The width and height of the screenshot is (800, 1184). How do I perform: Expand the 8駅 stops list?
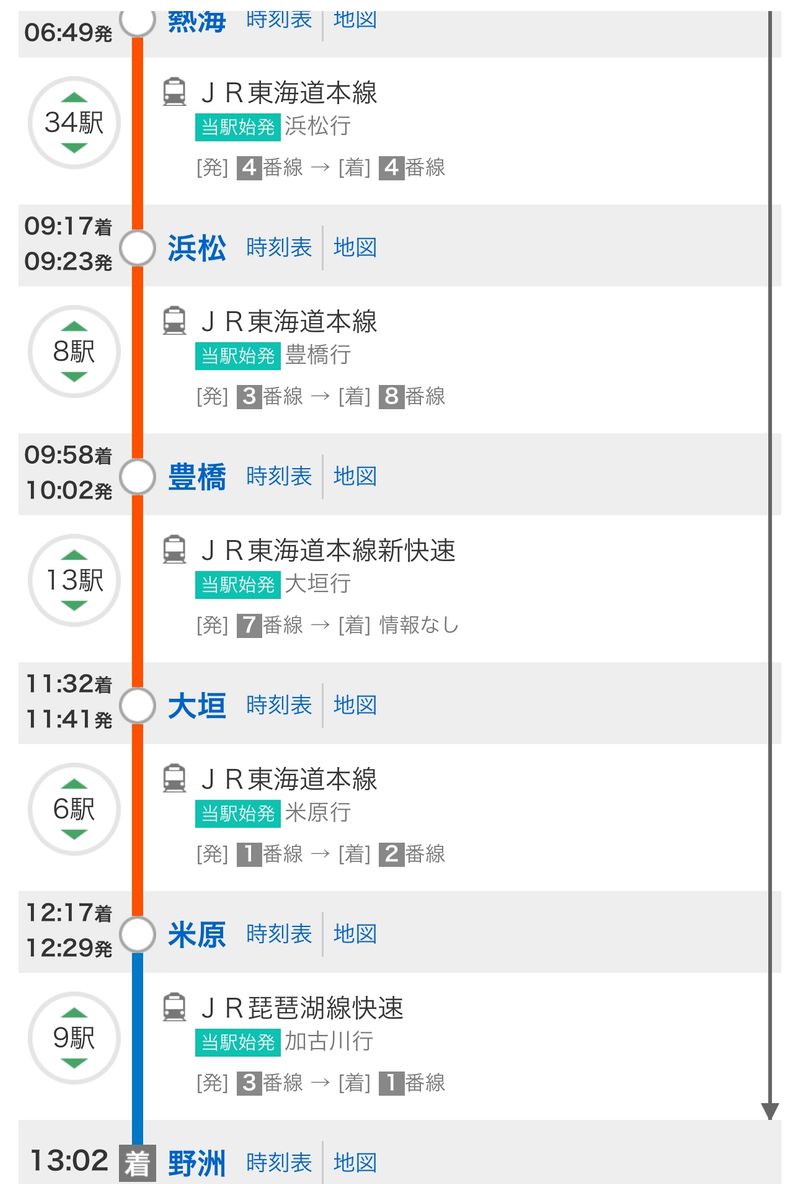pos(74,352)
